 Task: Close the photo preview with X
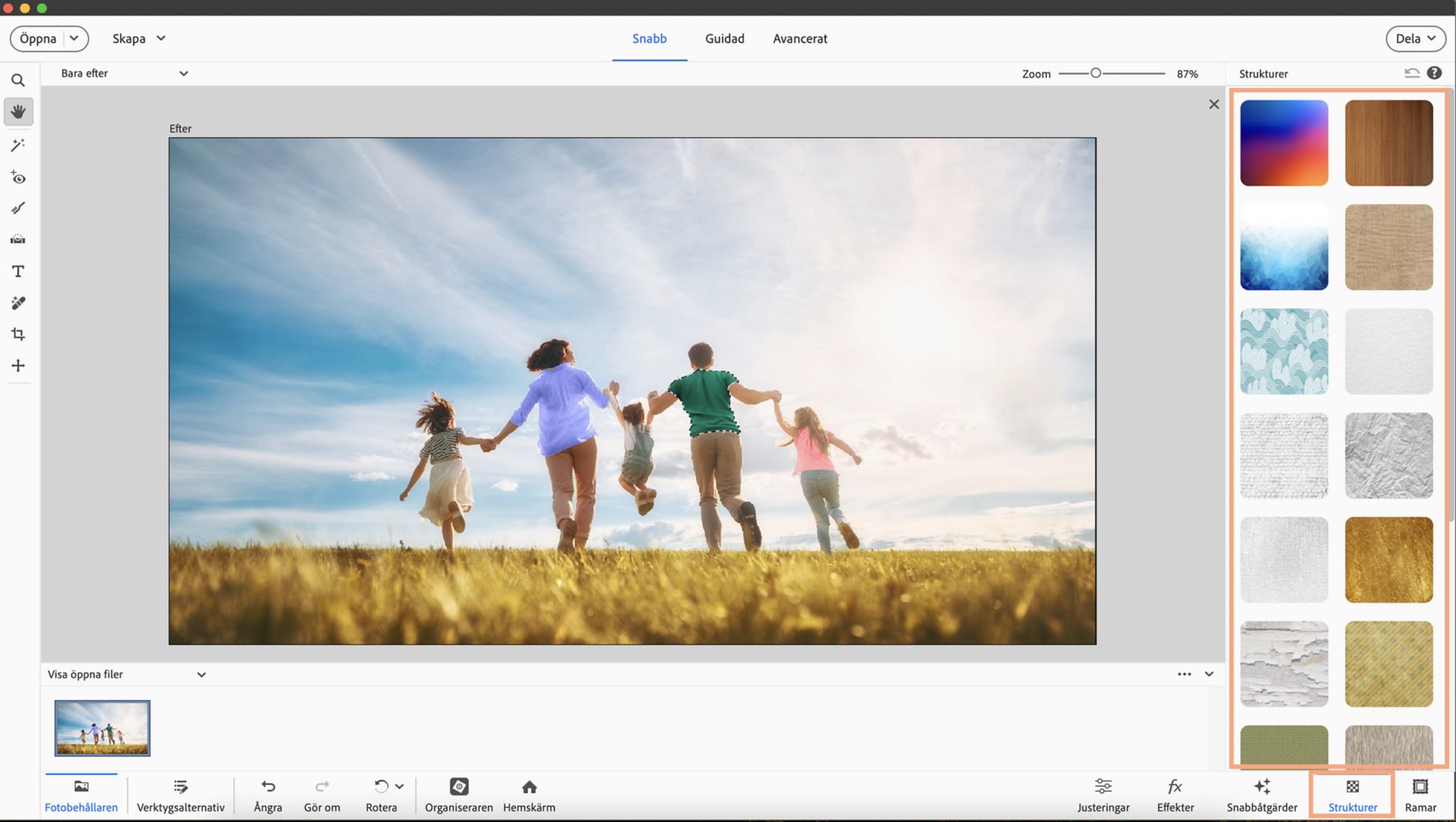1214,105
